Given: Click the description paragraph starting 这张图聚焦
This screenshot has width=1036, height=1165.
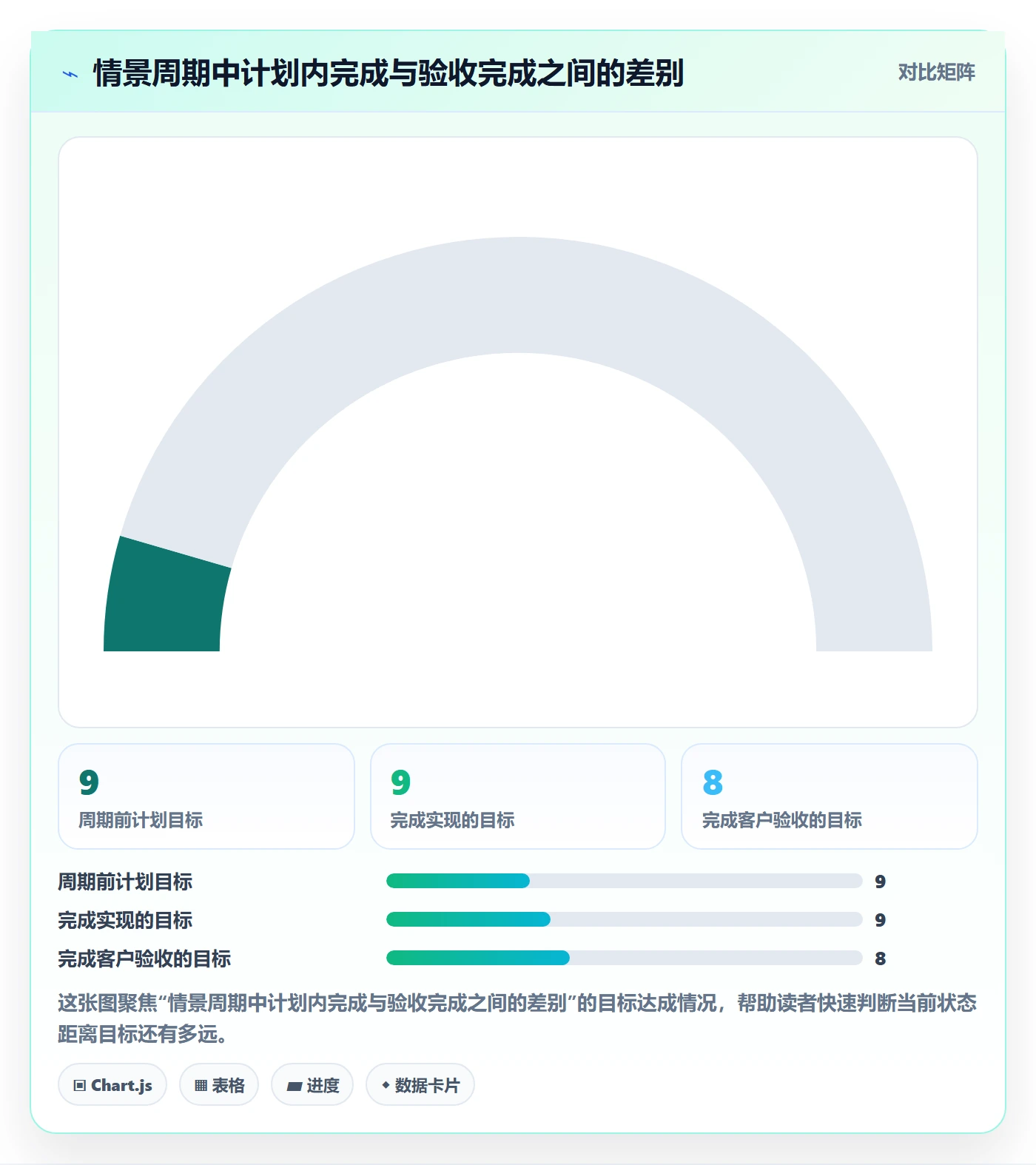Looking at the screenshot, I should pos(517,1018).
